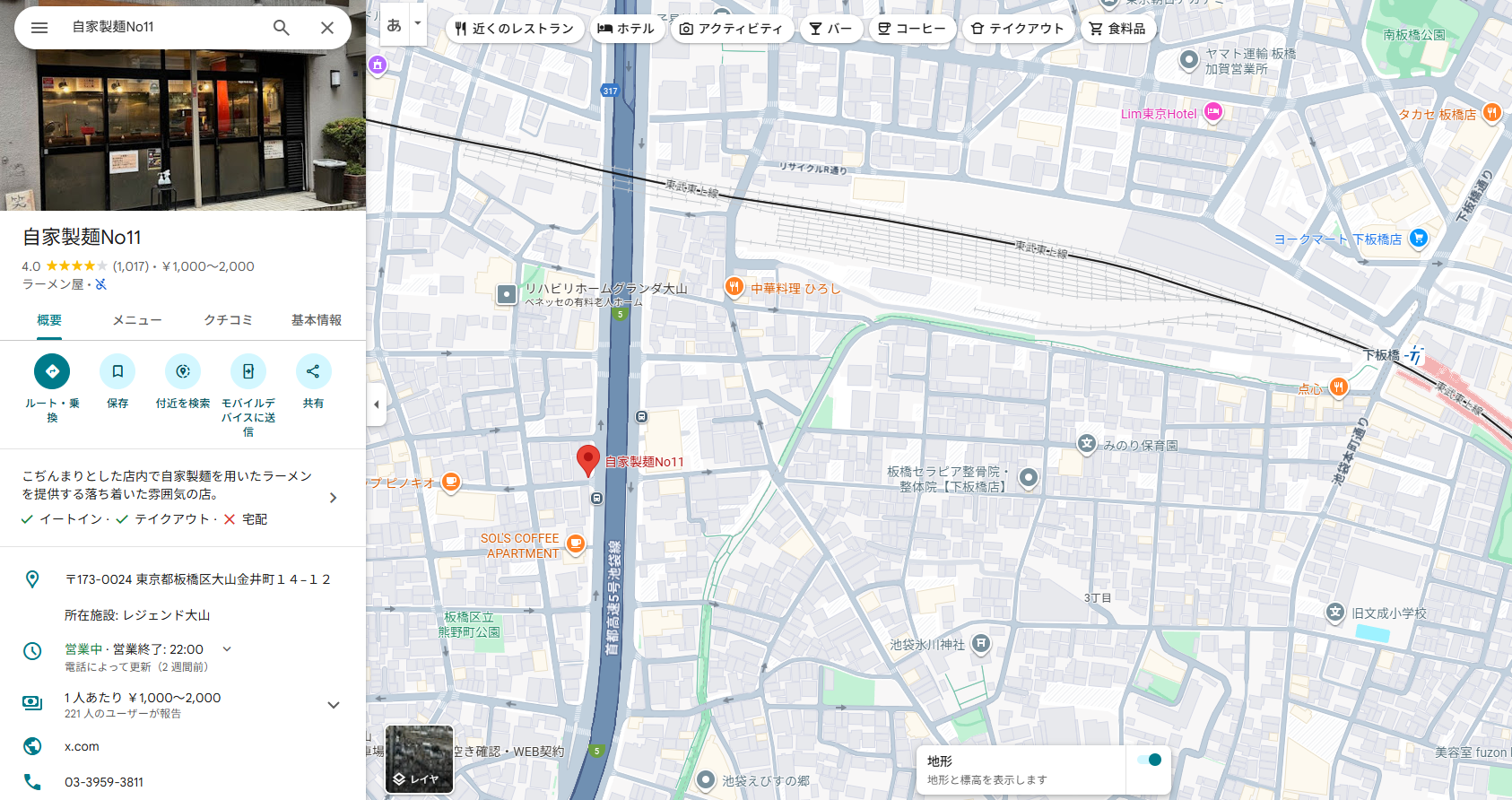The width and height of the screenshot is (1512, 800).
Task: Open the x.com website link
Action: [x=82, y=746]
